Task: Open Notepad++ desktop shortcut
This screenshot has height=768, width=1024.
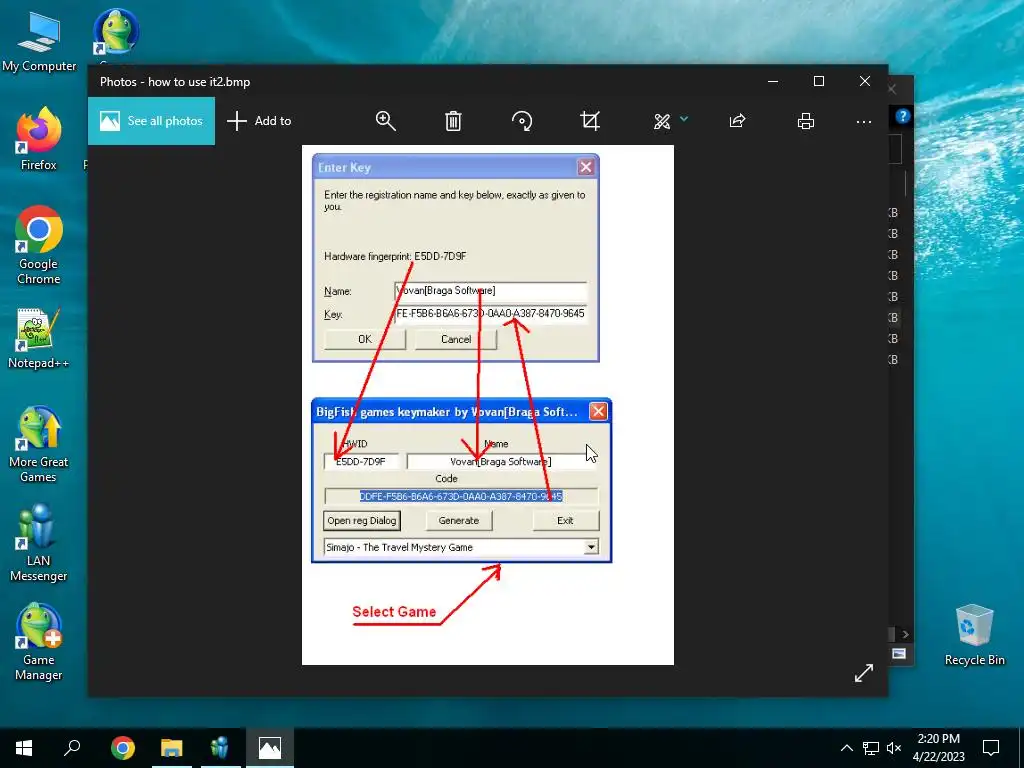Action: (39, 338)
